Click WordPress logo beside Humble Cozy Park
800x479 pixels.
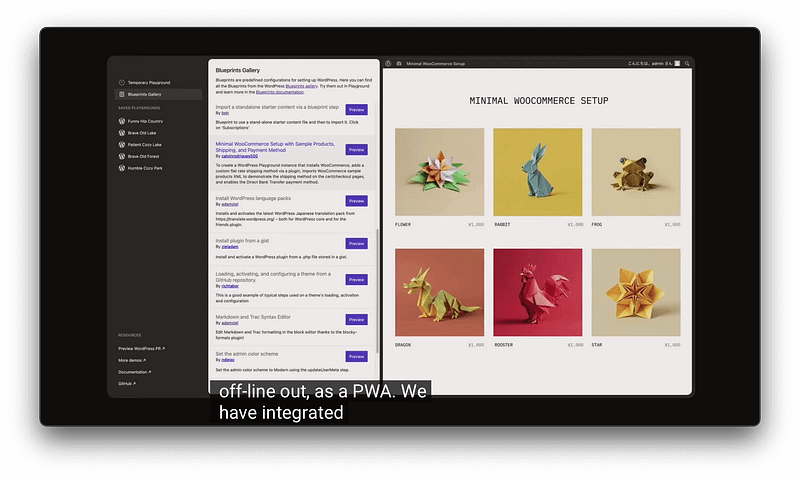pos(121,168)
